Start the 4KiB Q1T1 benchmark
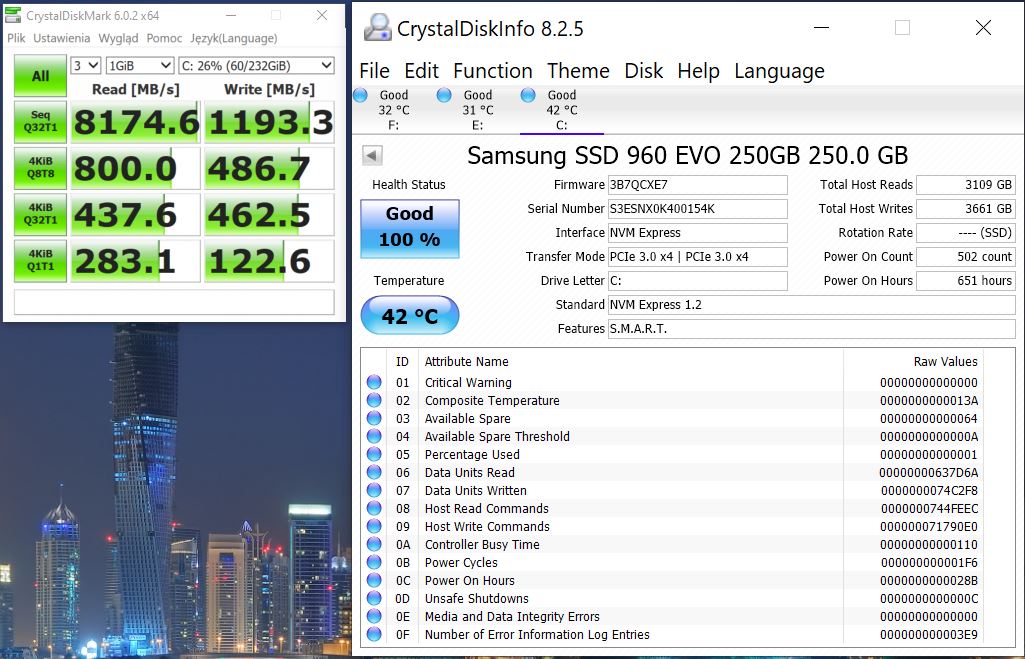The width and height of the screenshot is (1025, 659). point(41,260)
